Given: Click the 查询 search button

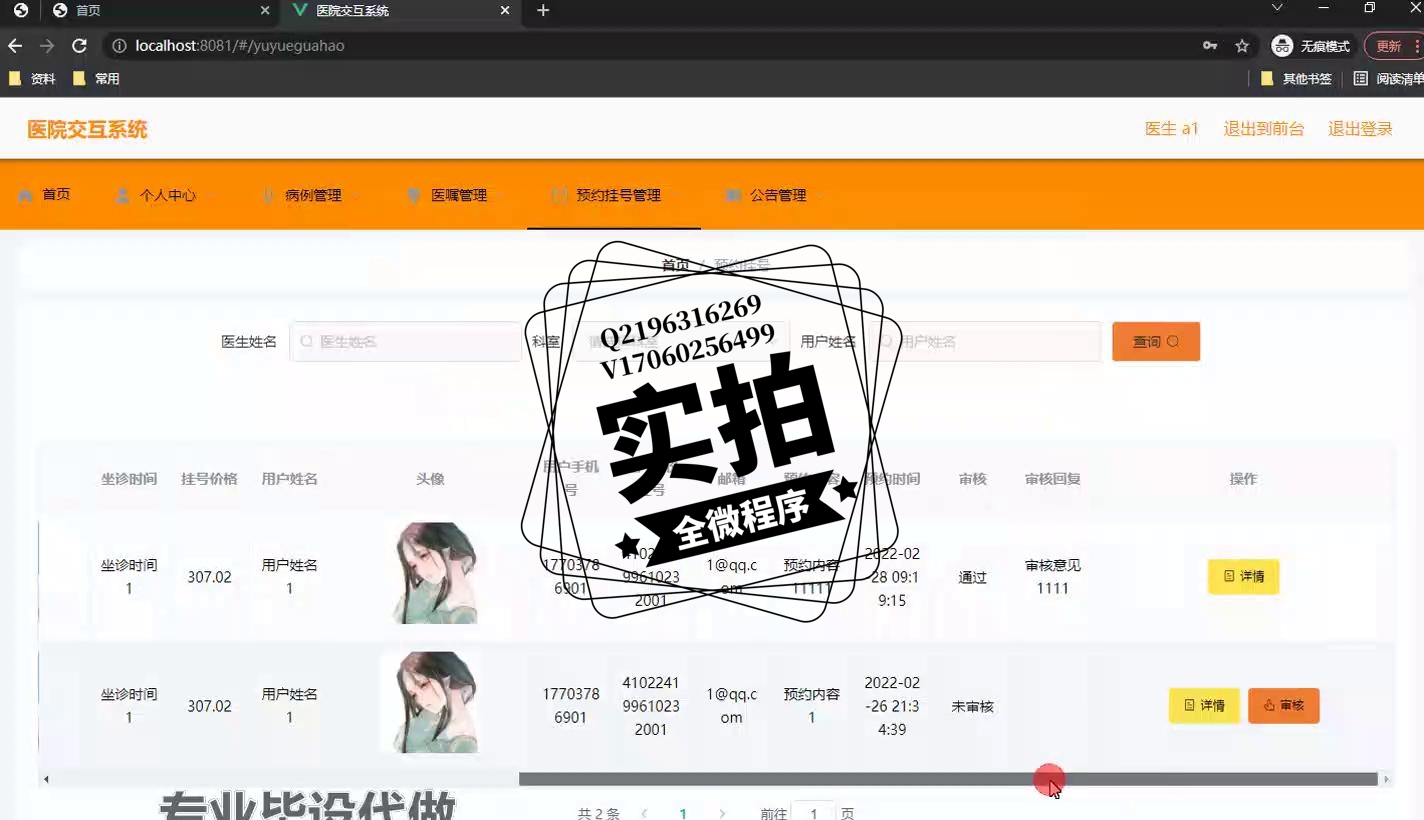Looking at the screenshot, I should [x=1156, y=342].
